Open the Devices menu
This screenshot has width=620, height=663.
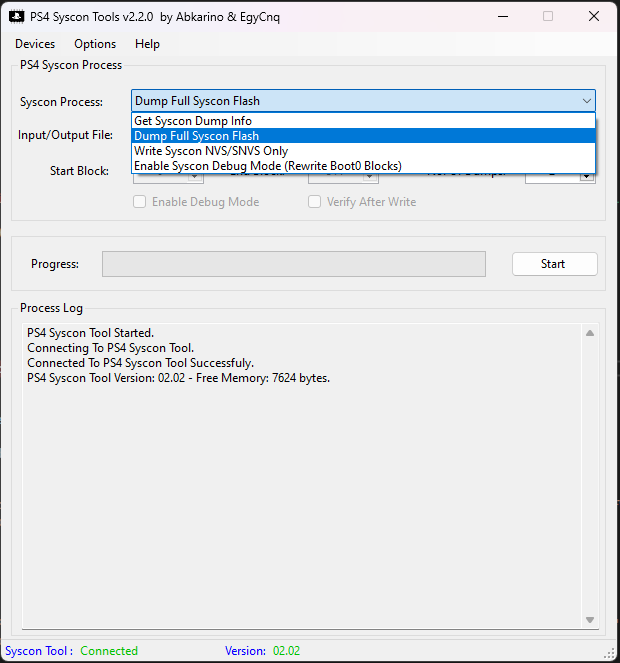[35, 44]
